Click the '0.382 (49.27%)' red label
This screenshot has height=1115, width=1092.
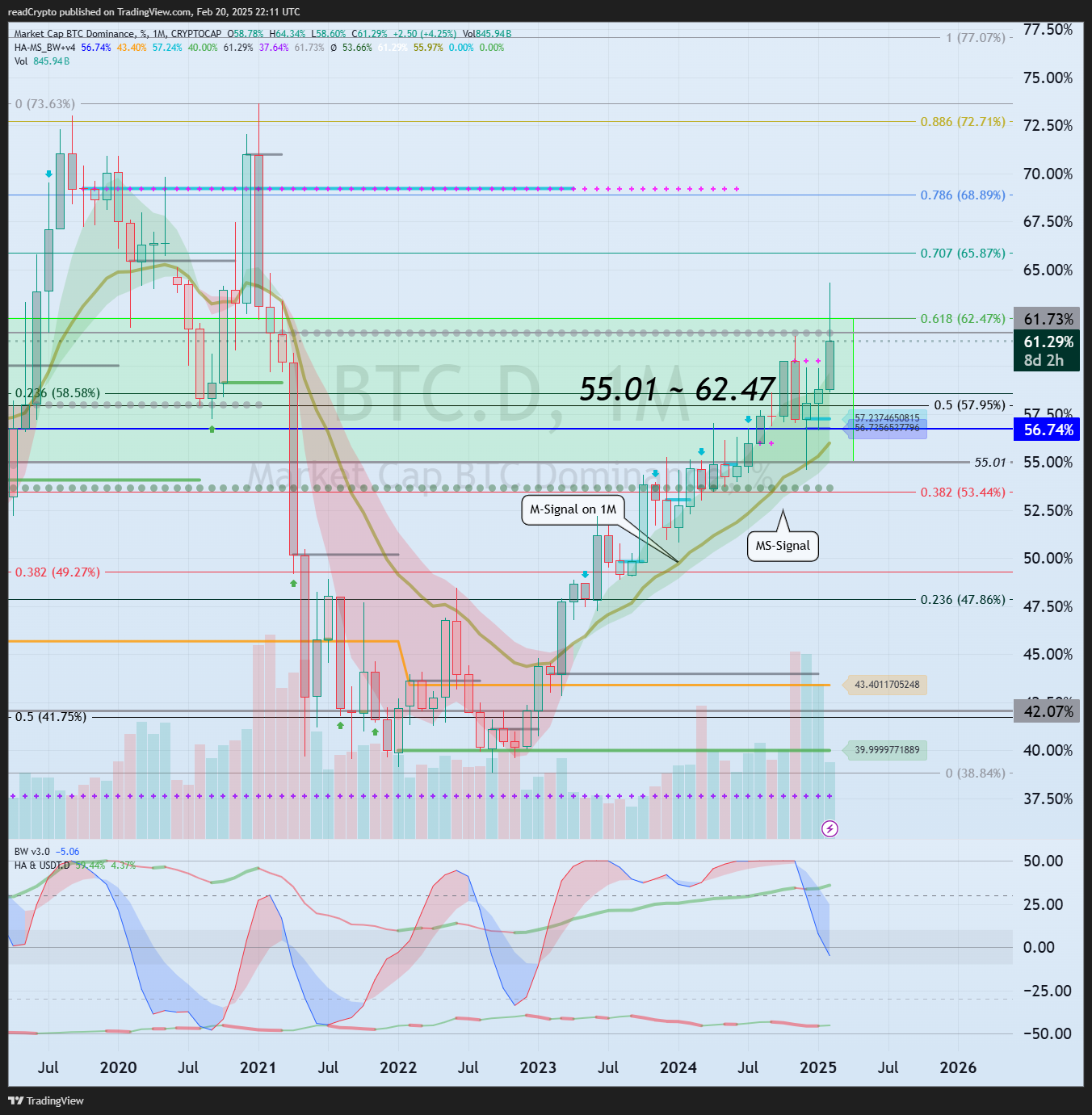[58, 572]
